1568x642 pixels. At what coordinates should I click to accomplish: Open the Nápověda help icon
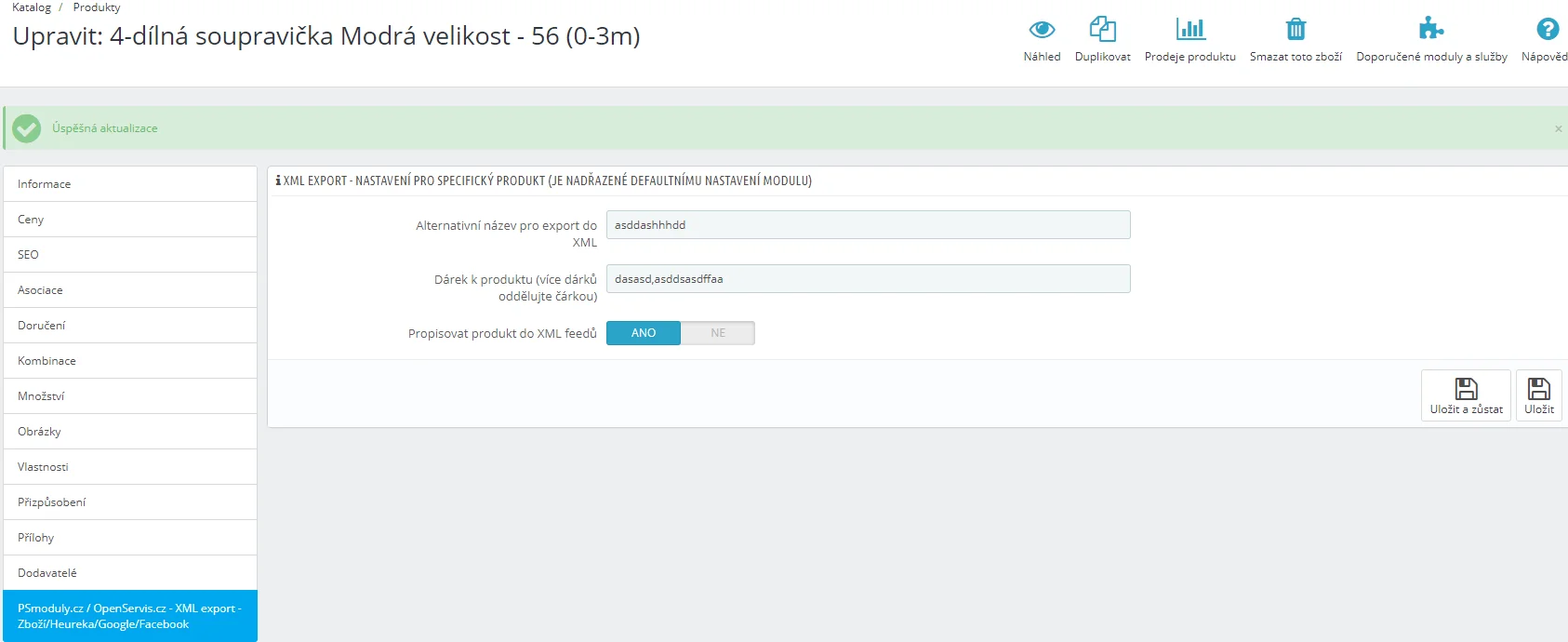1547,30
